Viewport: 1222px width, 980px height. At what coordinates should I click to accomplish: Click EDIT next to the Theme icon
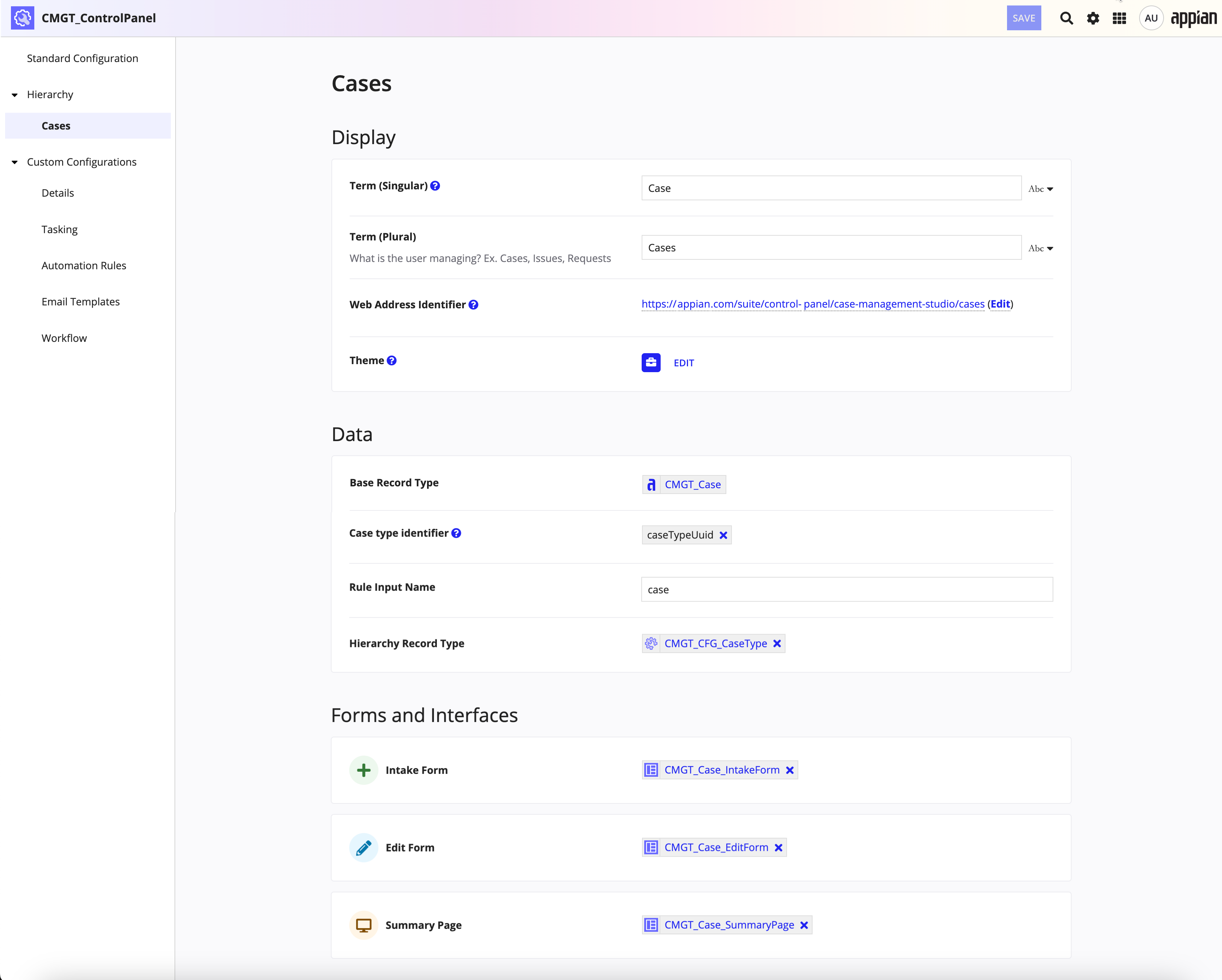[x=684, y=363]
